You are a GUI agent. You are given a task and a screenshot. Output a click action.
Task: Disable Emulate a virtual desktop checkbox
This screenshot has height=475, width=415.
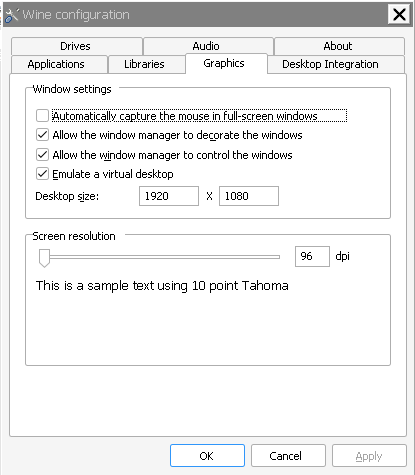click(42, 174)
